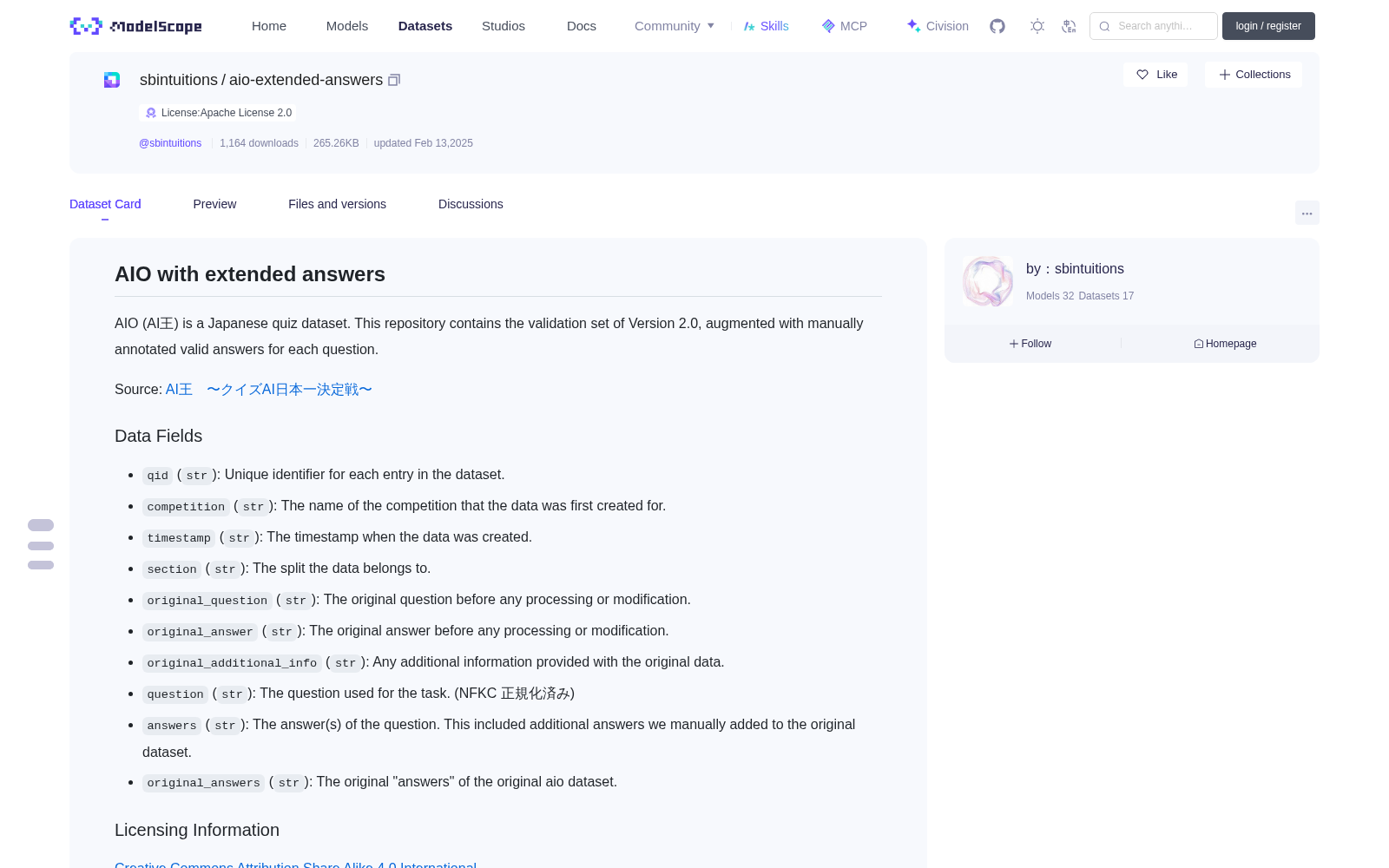Follow the sbintuitions organization

(1030, 344)
